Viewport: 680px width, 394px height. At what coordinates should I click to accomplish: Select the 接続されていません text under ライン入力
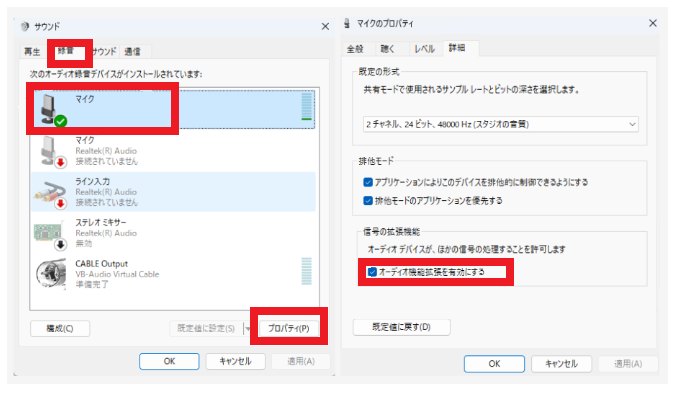107,202
